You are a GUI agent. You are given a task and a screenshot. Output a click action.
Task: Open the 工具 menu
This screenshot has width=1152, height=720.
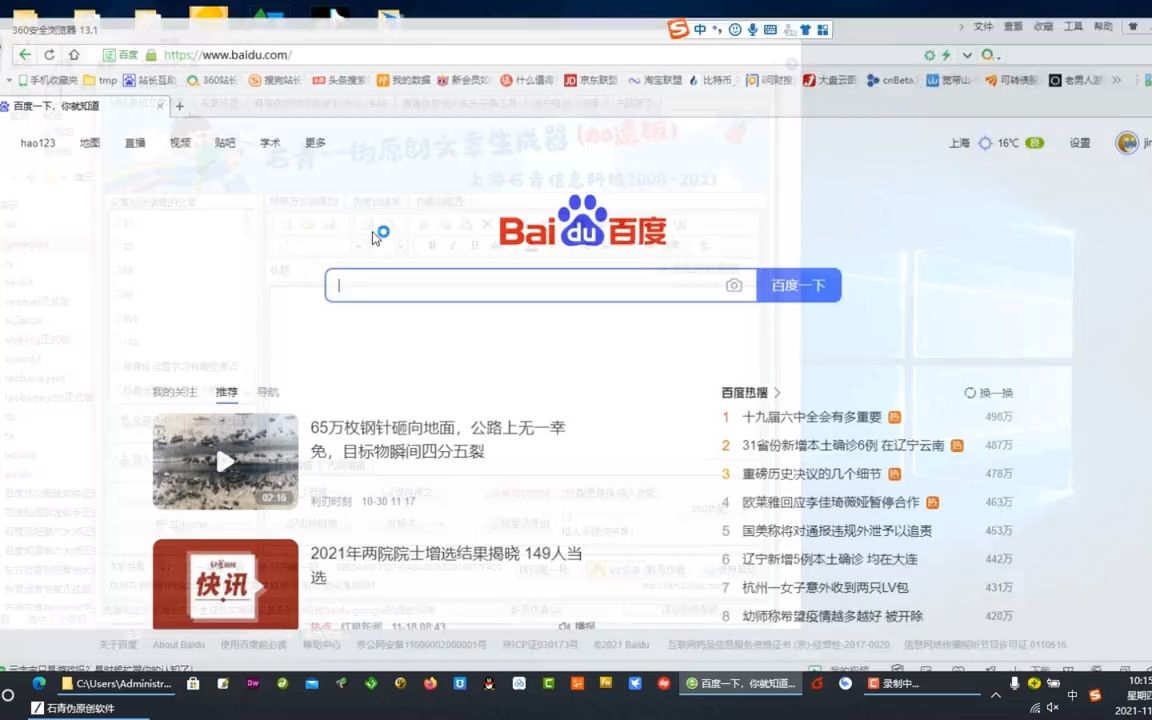(1073, 26)
